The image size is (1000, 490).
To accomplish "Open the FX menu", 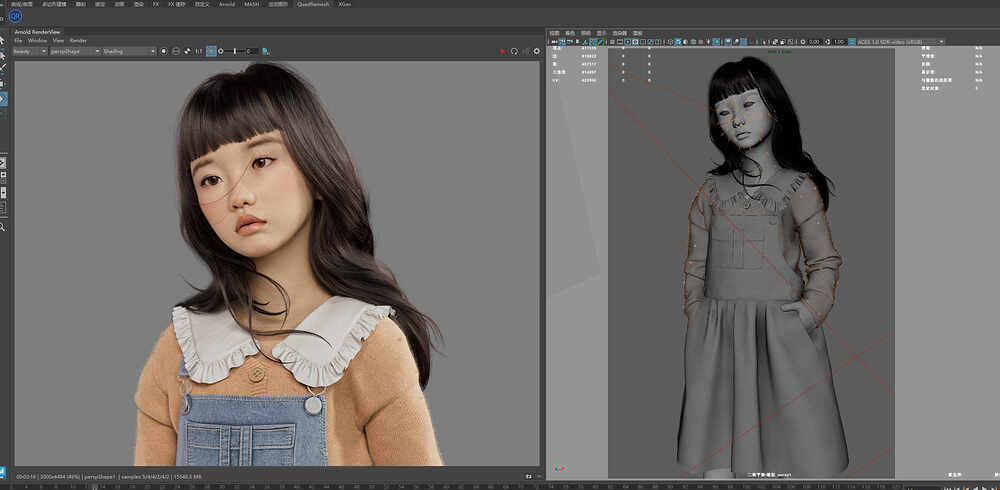I will tap(156, 4).
